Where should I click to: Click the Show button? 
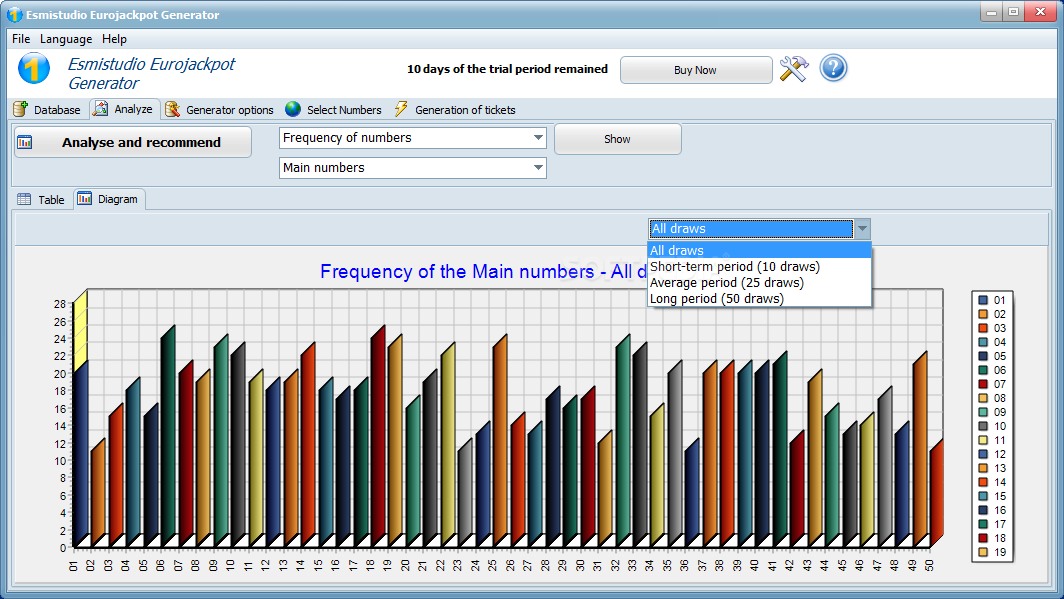click(x=618, y=139)
